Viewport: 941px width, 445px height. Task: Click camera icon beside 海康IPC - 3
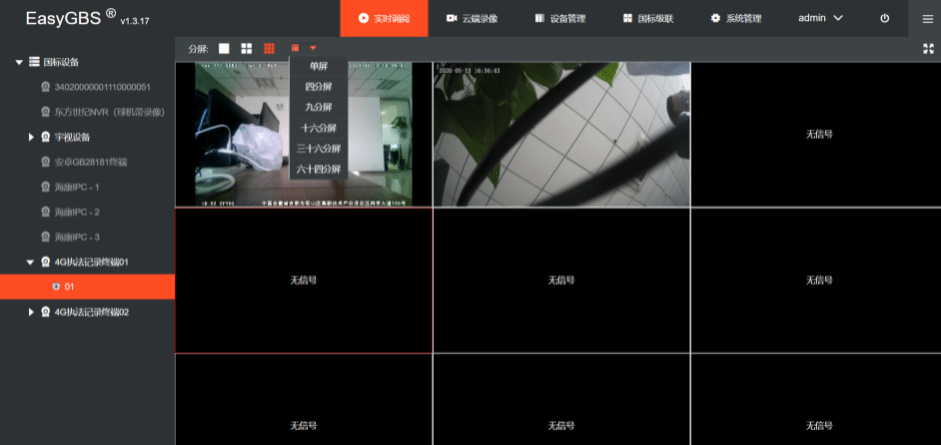pos(45,237)
